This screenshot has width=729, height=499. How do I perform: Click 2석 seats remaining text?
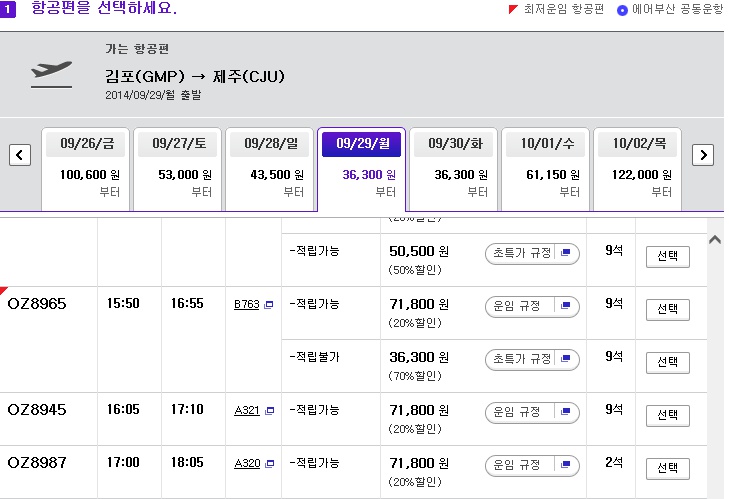point(614,462)
